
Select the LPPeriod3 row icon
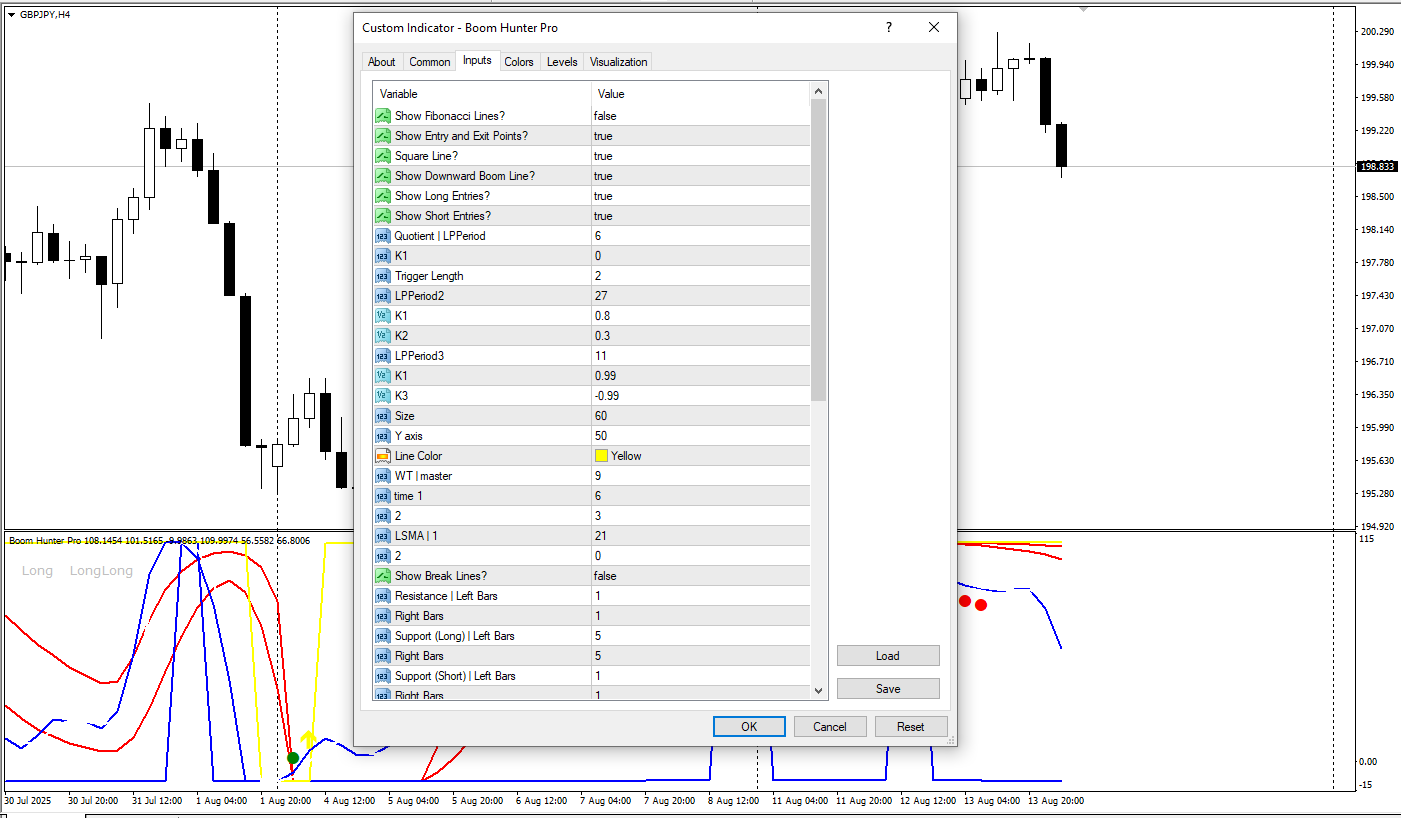point(382,356)
